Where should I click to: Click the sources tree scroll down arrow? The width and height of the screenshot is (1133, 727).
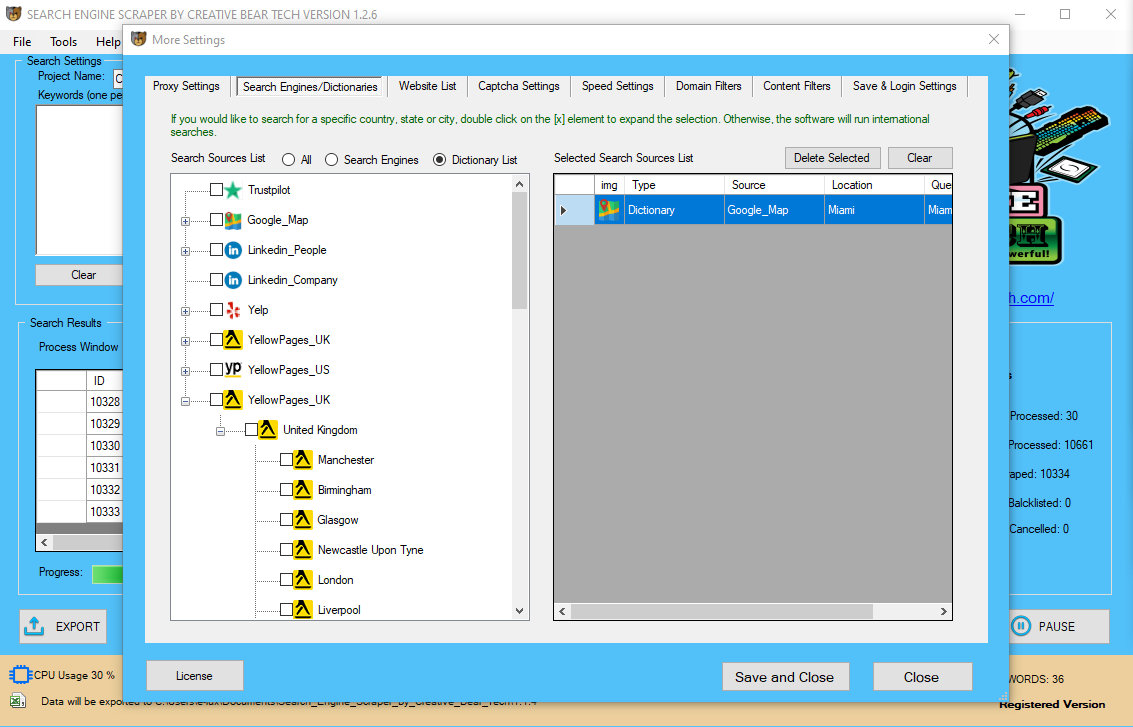pyautogui.click(x=520, y=611)
